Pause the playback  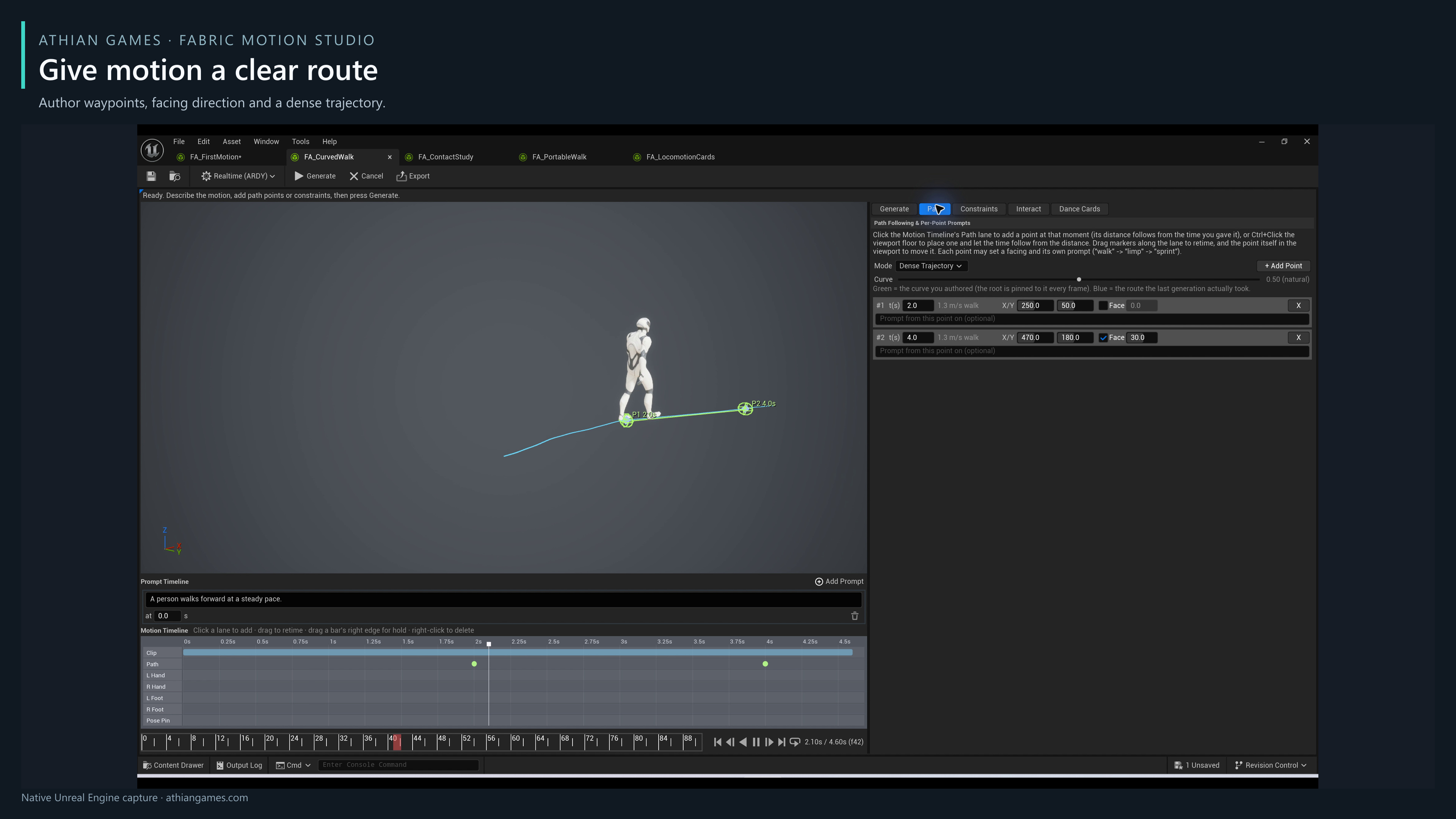pyautogui.click(x=756, y=742)
